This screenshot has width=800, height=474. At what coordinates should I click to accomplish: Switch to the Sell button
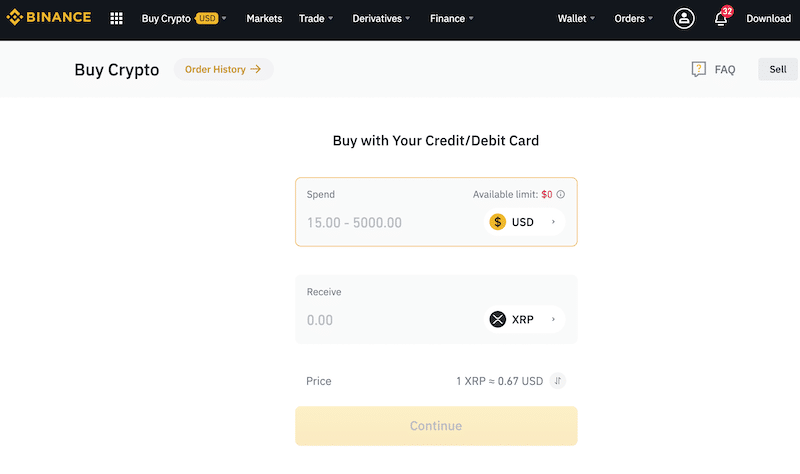tap(778, 69)
